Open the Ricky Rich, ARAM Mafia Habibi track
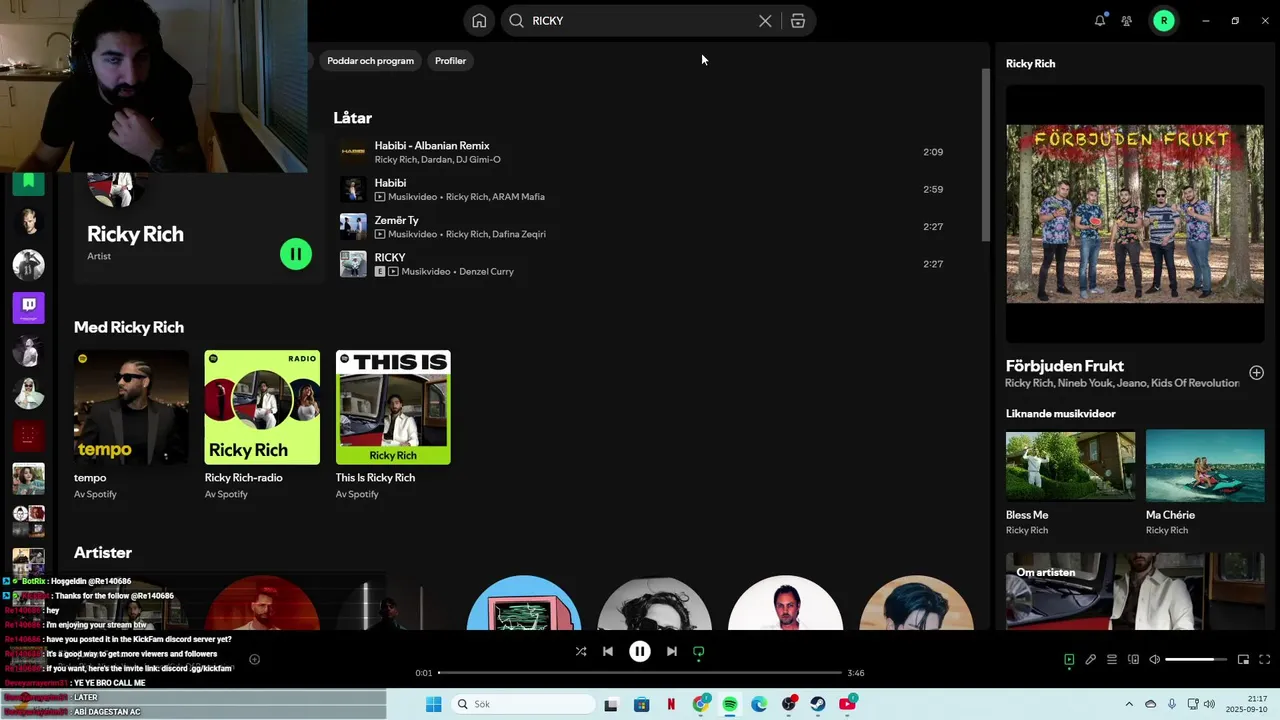Viewport: 1280px width, 720px height. (640, 189)
